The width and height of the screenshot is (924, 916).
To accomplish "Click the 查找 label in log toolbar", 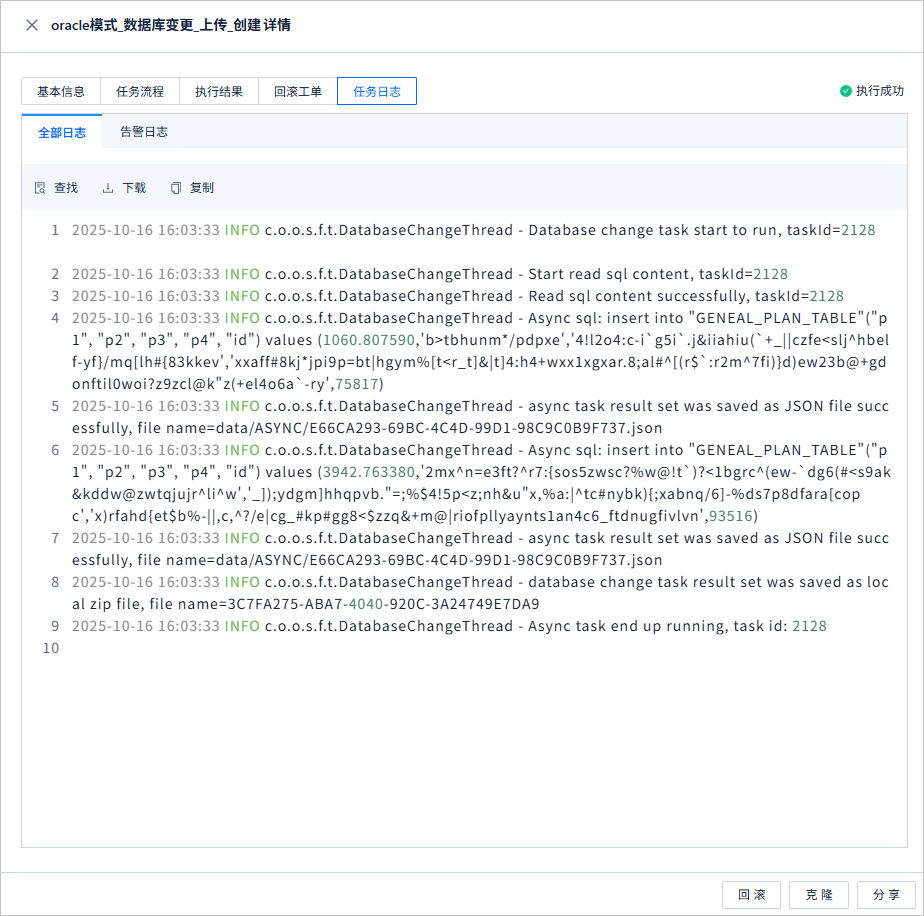I will coord(66,187).
